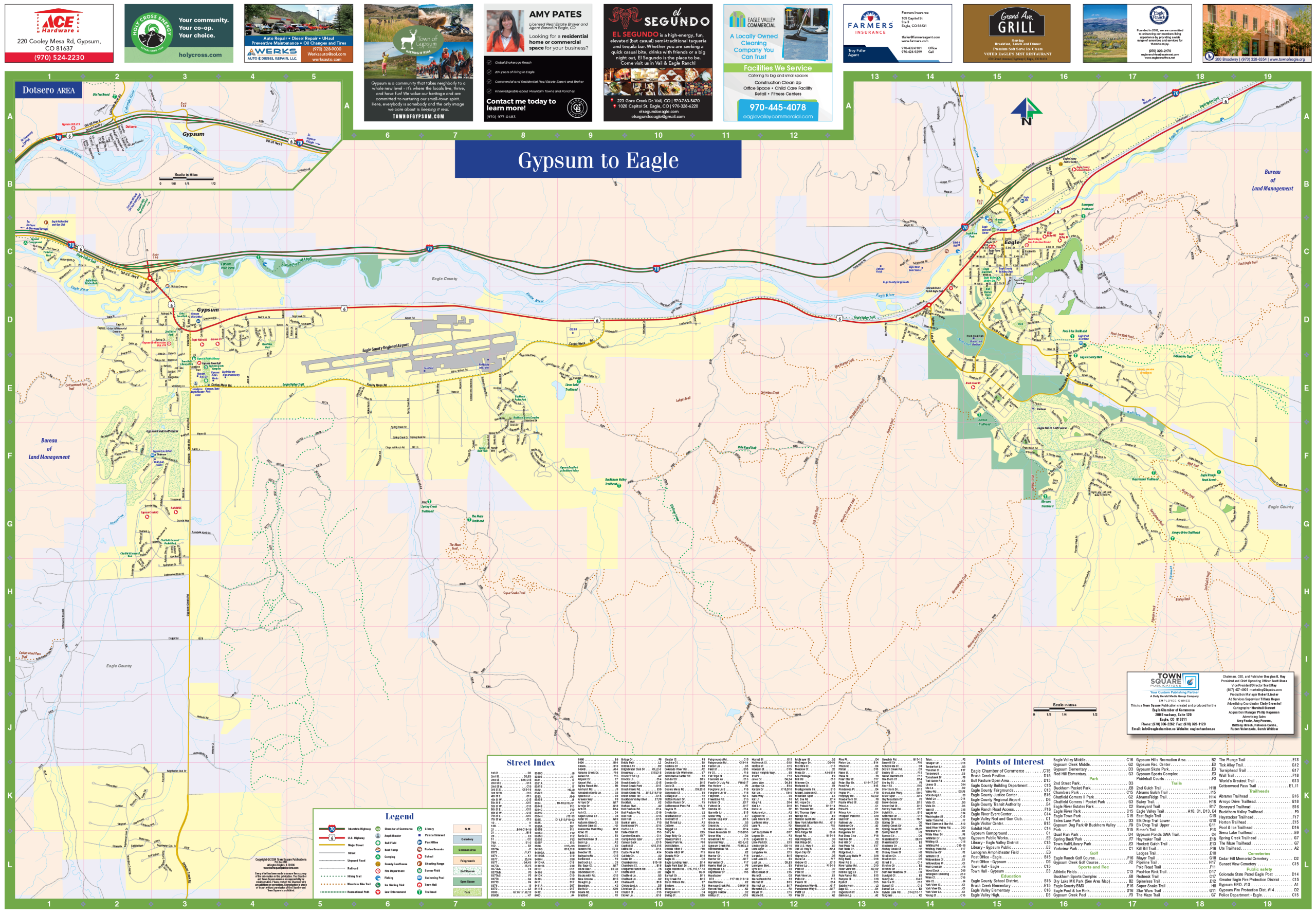Click the Ball Field legend icon
The image size is (1316, 914).
[x=378, y=843]
